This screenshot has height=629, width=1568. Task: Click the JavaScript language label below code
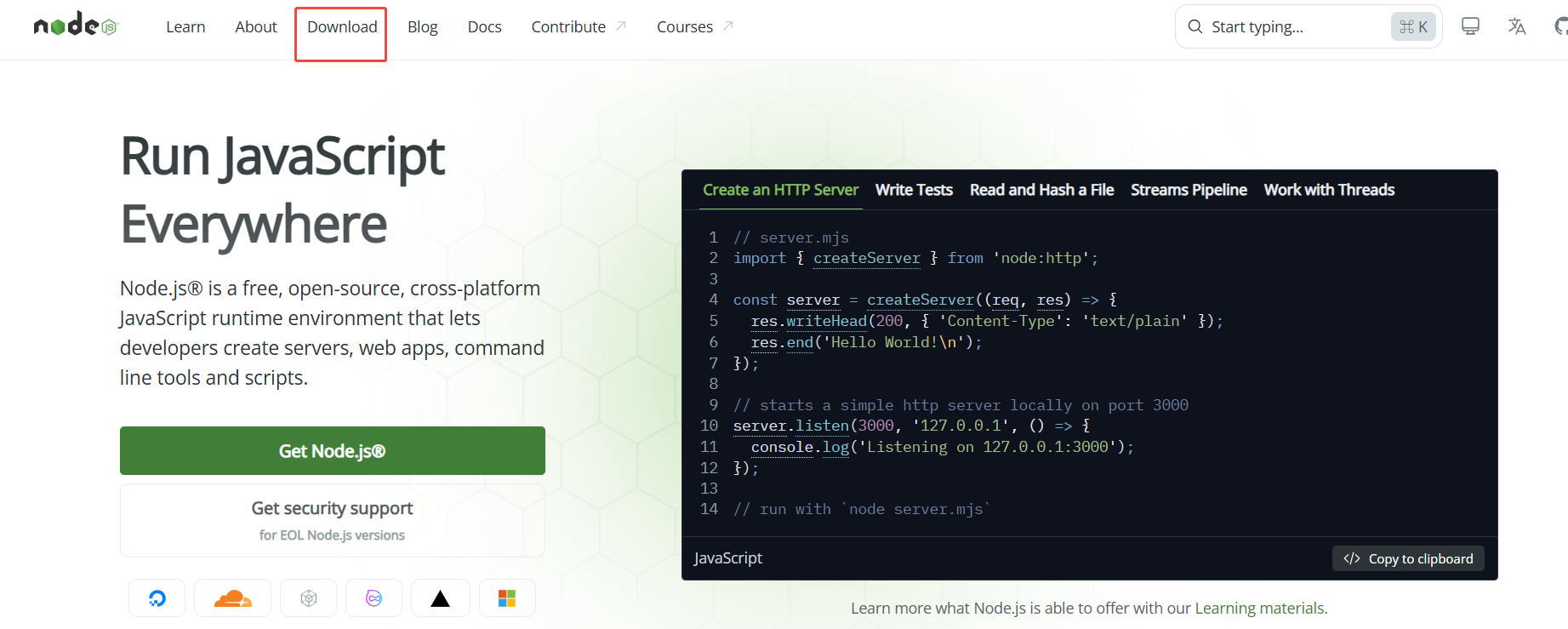point(728,558)
